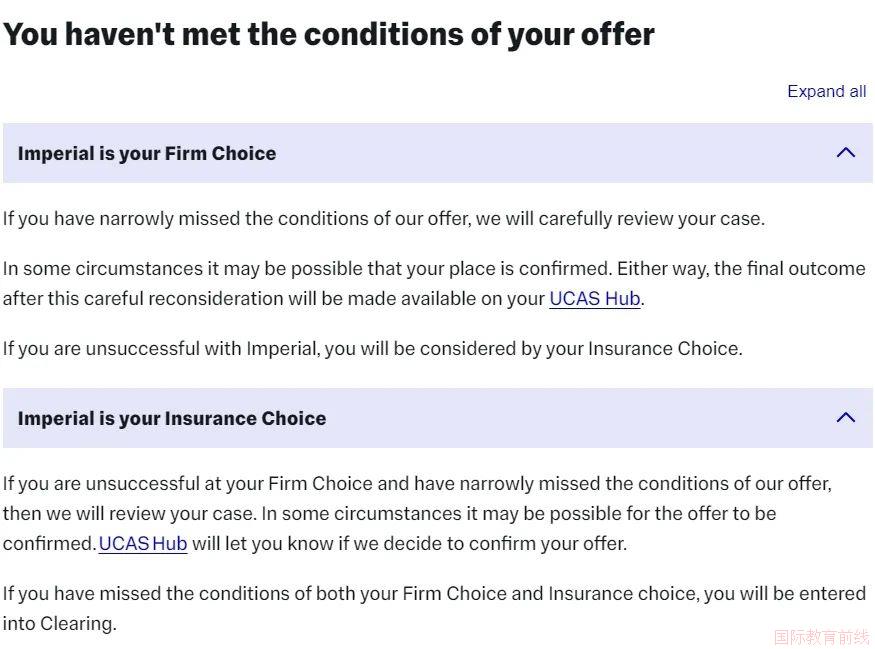The height and width of the screenshot is (649, 875).
Task: Click the 'Either way, the final outcome' sentence
Action: pyautogui.click(x=741, y=269)
